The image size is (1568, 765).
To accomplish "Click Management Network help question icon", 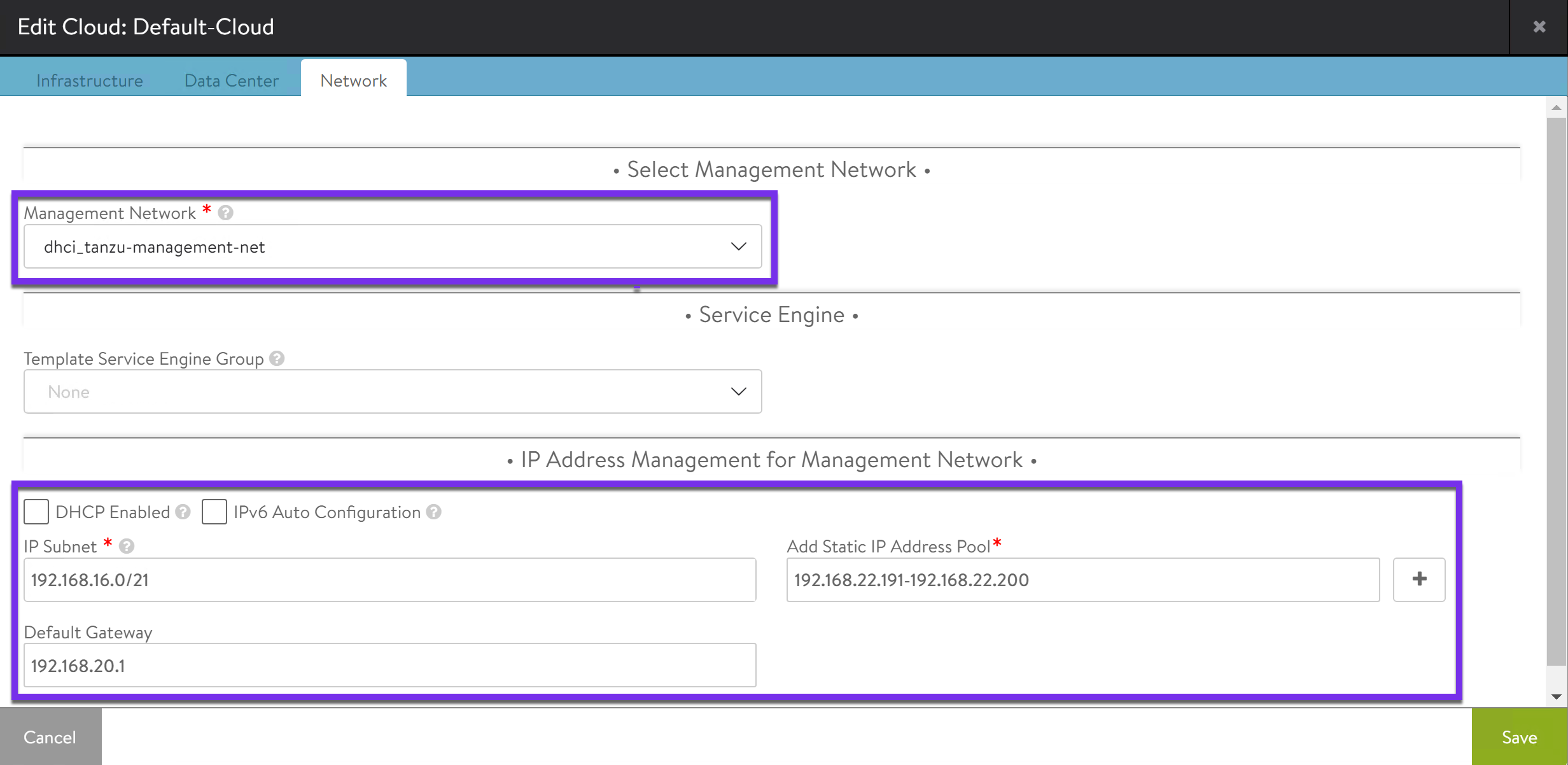I will [225, 213].
